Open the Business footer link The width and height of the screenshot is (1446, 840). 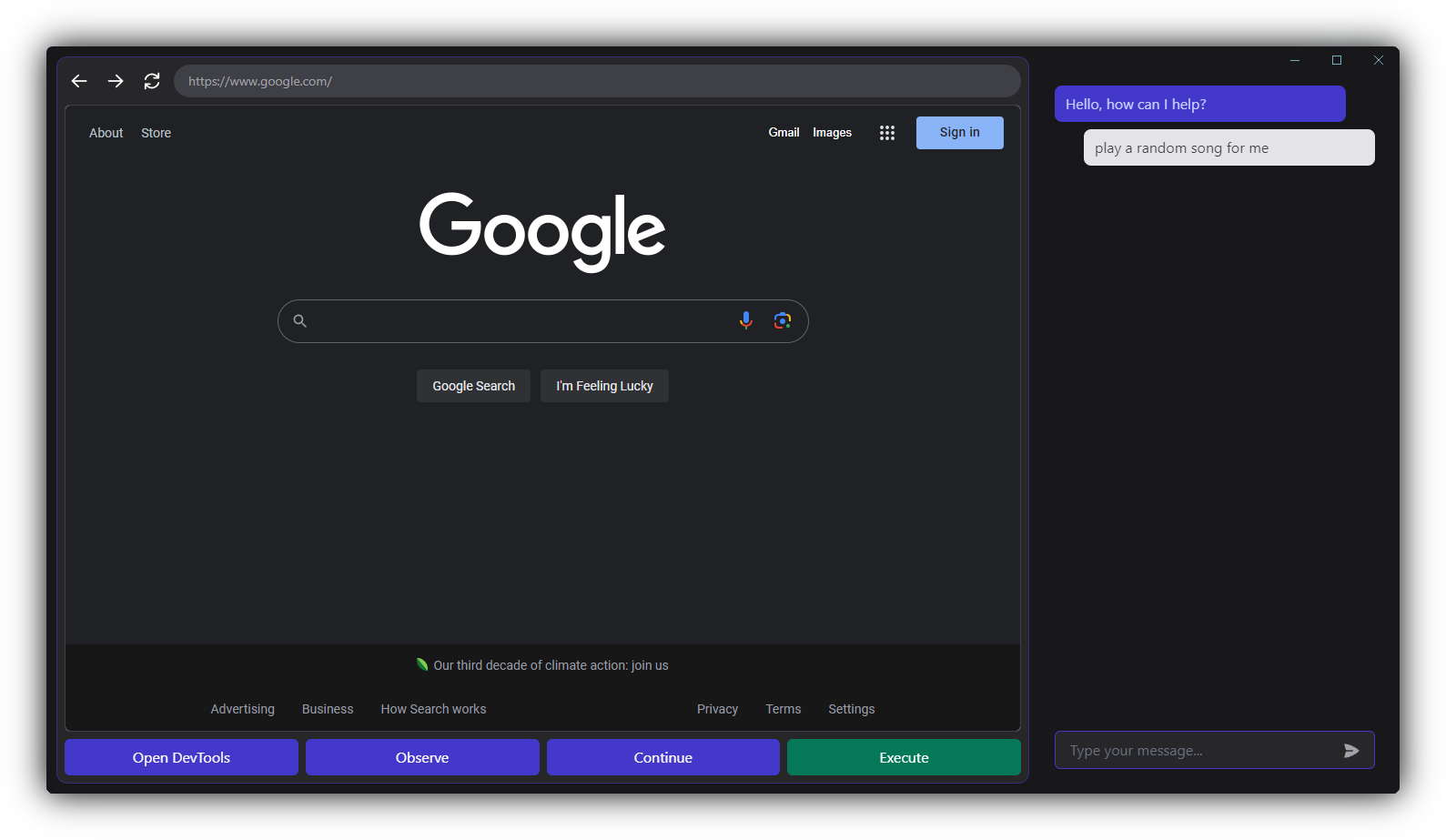pos(328,709)
